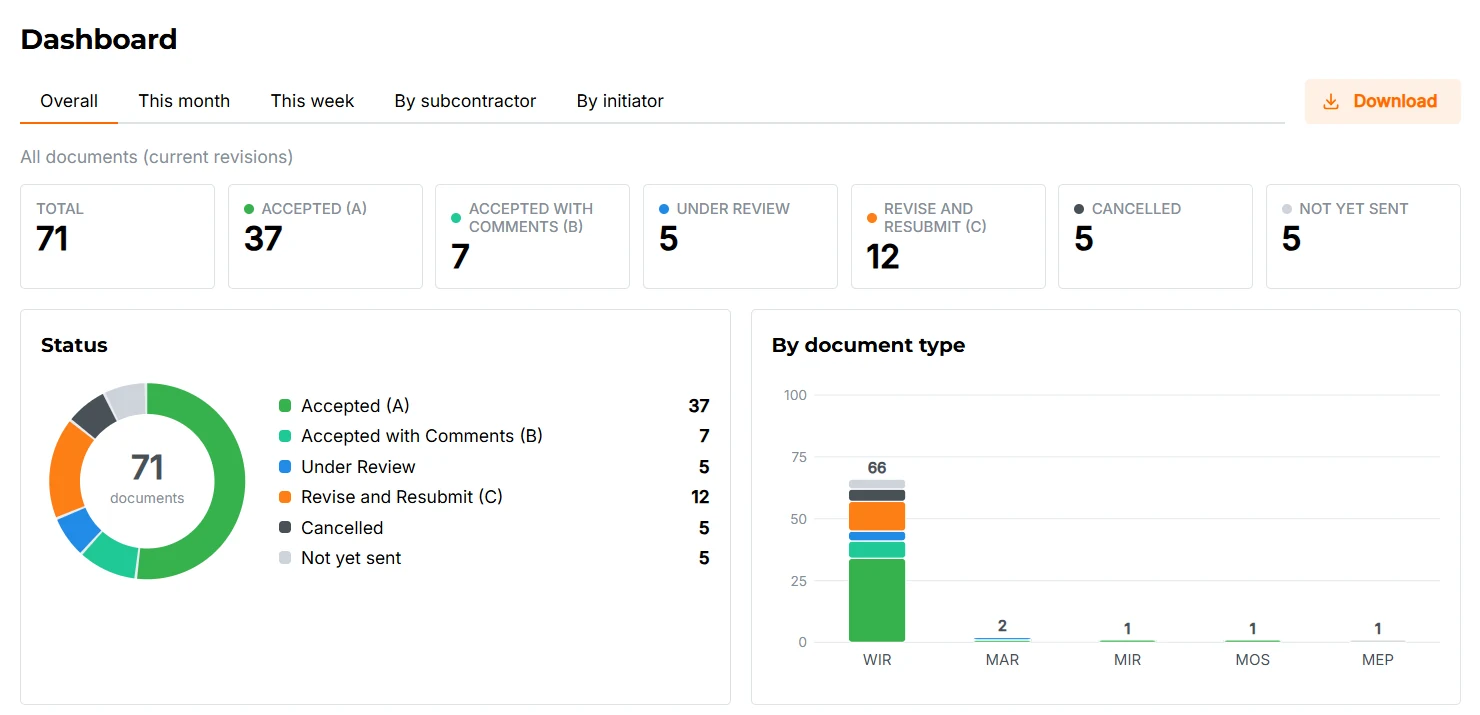The width and height of the screenshot is (1480, 715).
Task: Click the Accepted (A) legend label
Action: (x=355, y=406)
